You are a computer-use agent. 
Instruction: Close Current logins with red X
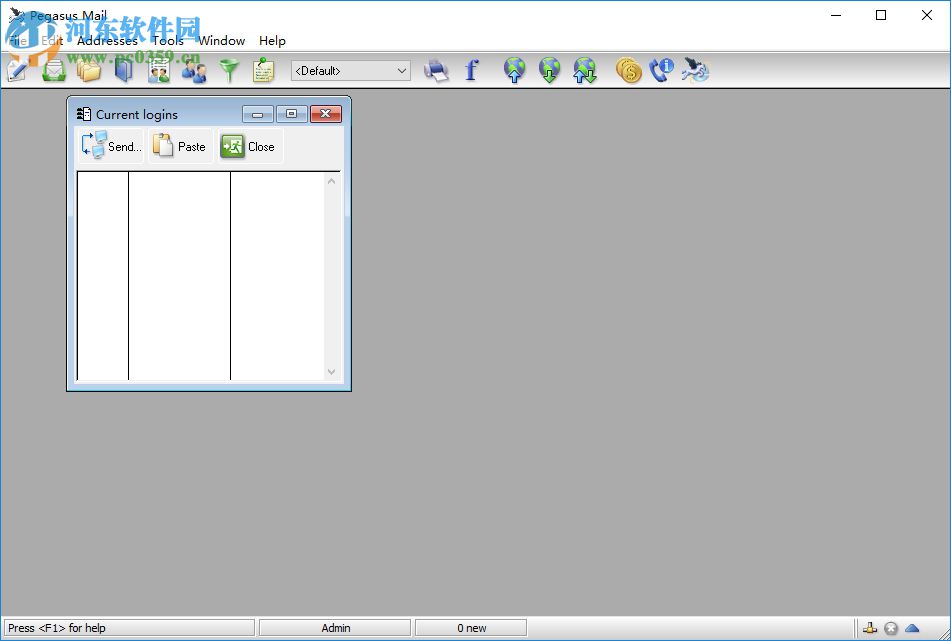point(326,114)
